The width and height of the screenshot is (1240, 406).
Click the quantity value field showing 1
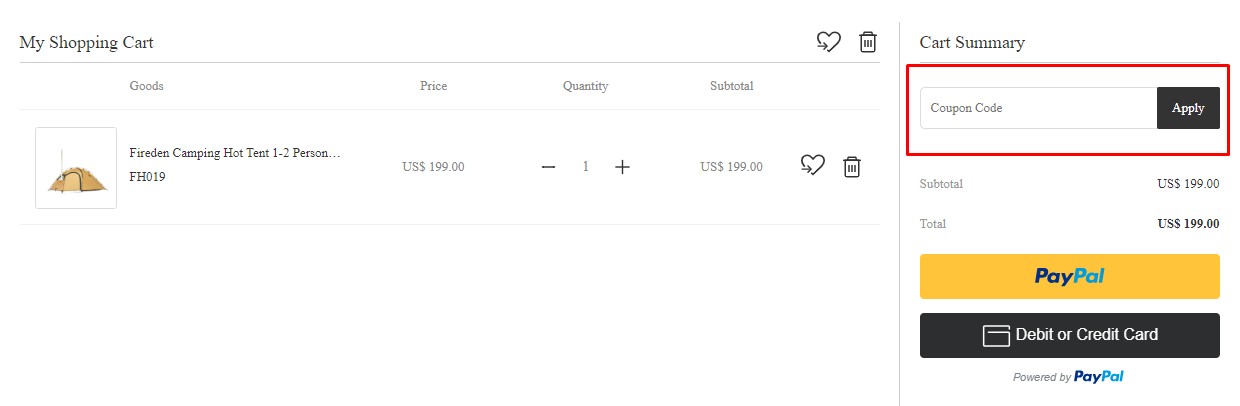[586, 167]
